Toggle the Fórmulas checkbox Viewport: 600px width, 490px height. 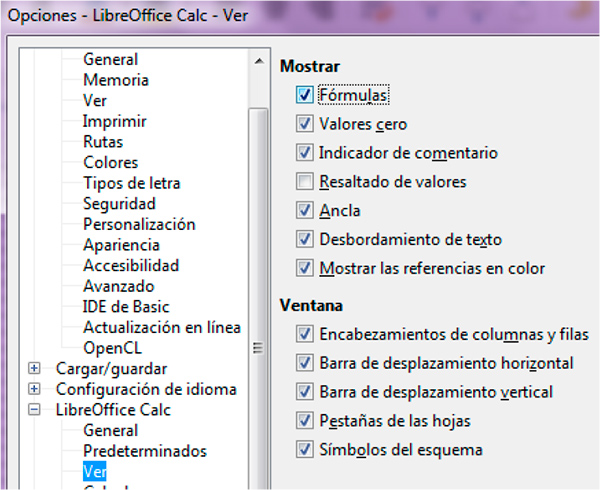click(x=305, y=96)
